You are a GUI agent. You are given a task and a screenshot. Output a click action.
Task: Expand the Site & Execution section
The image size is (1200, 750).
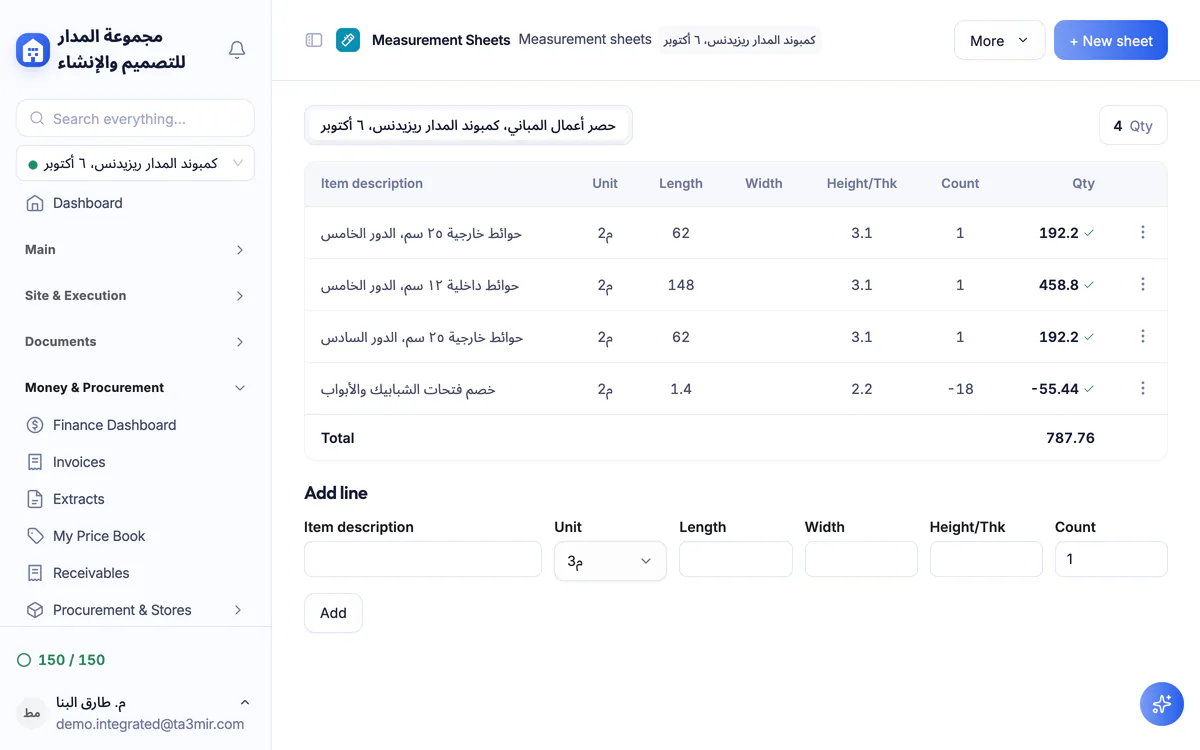click(x=135, y=296)
